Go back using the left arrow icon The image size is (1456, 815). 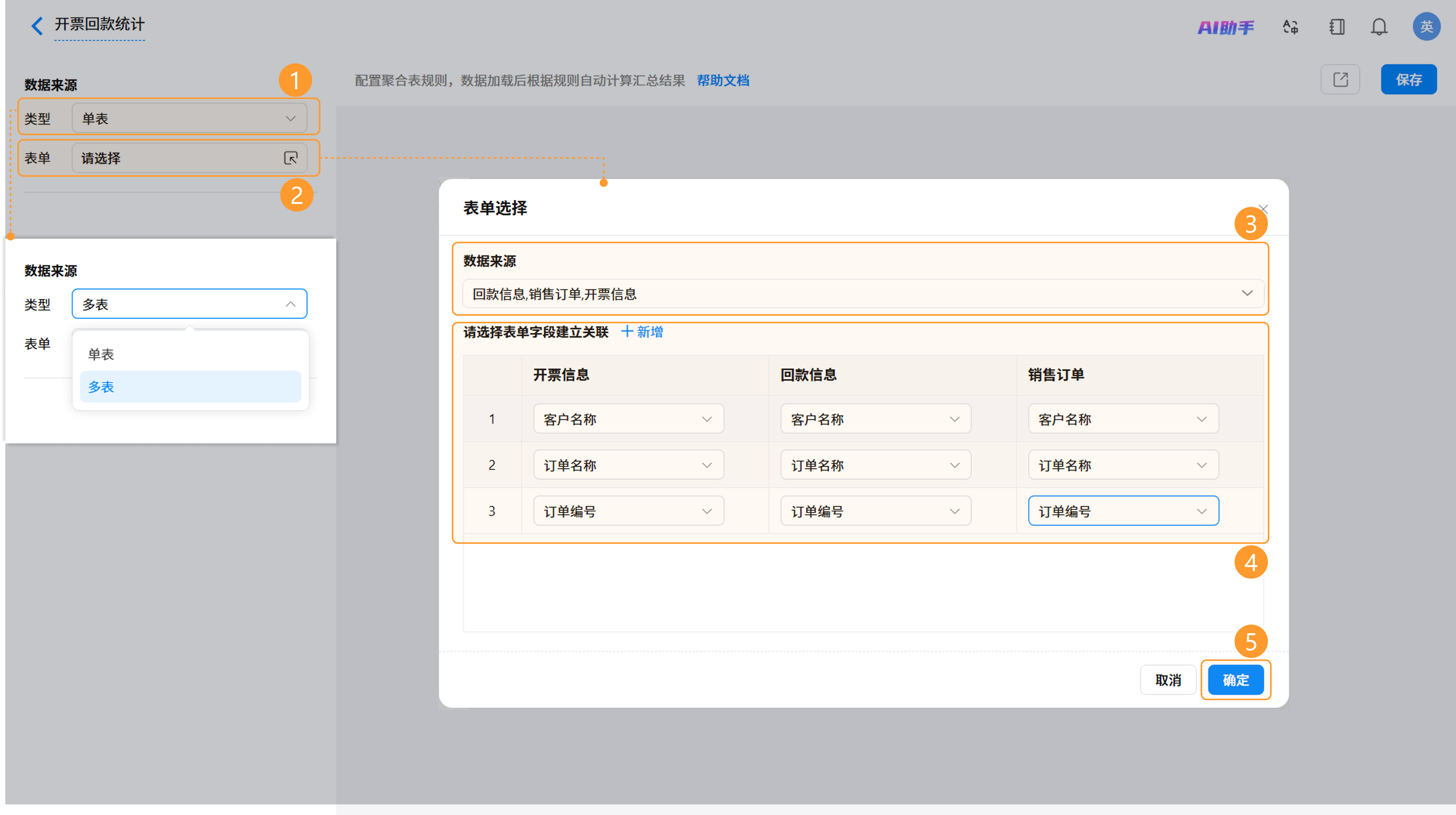click(37, 25)
